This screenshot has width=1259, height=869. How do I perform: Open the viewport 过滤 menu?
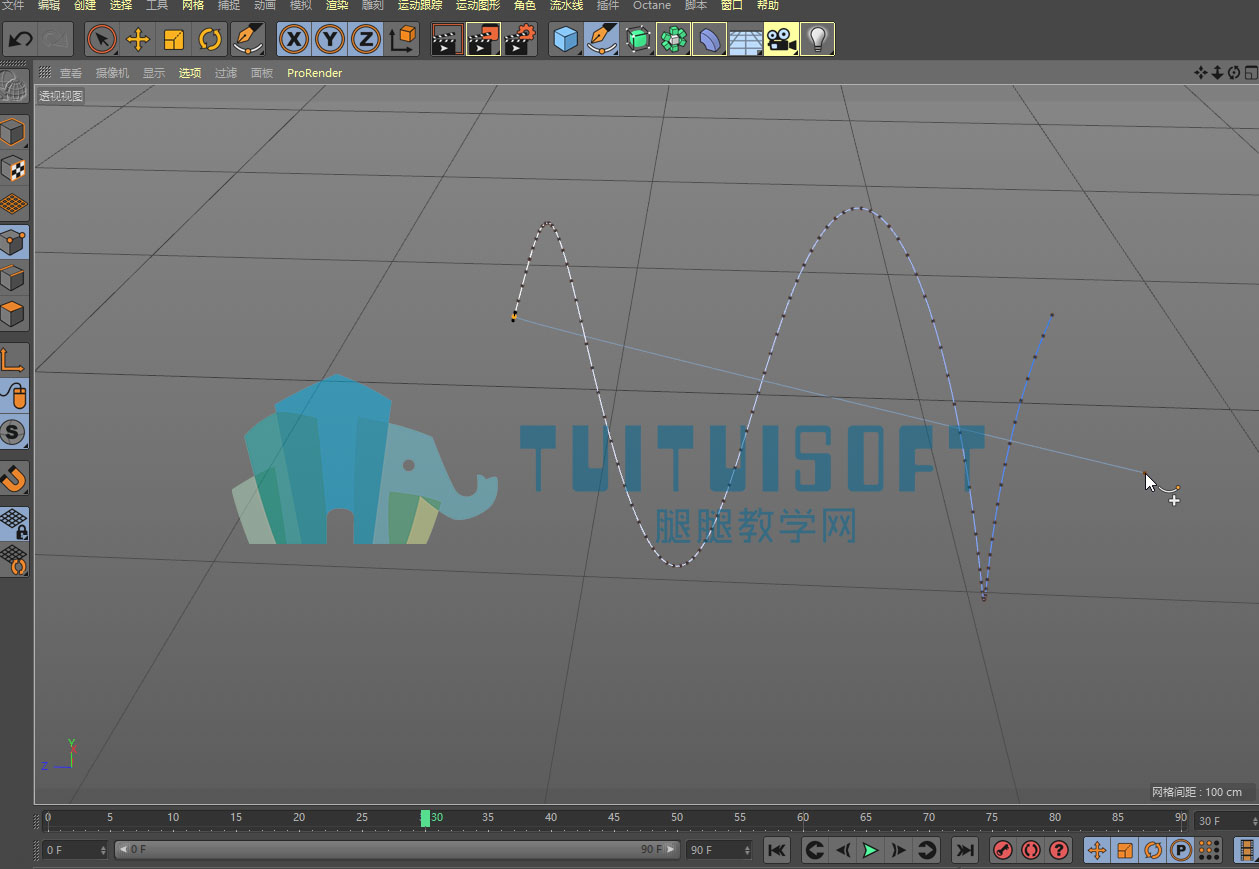tap(226, 73)
